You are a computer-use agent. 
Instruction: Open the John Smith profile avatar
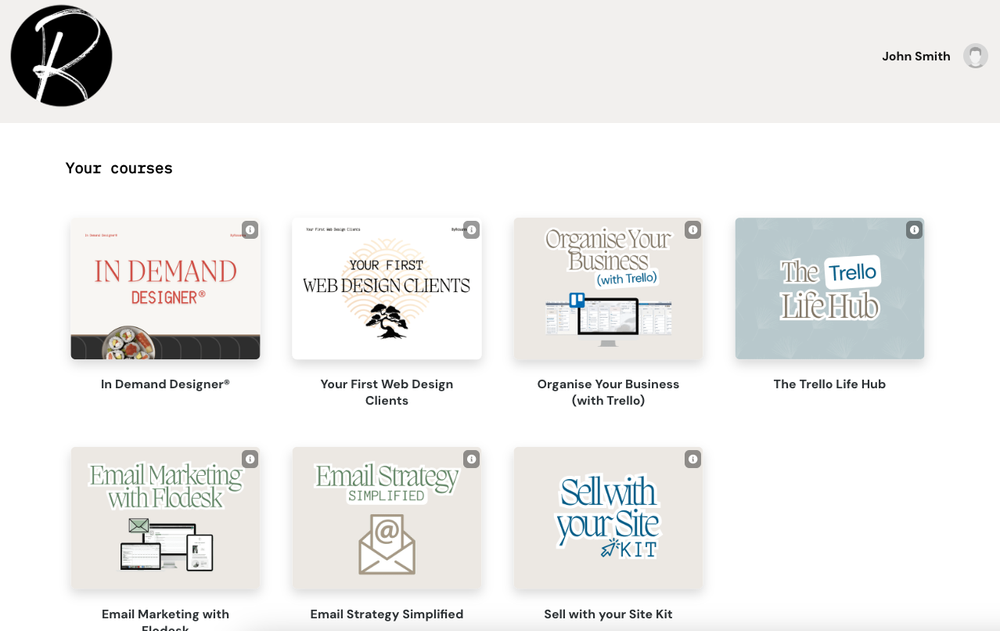point(975,56)
